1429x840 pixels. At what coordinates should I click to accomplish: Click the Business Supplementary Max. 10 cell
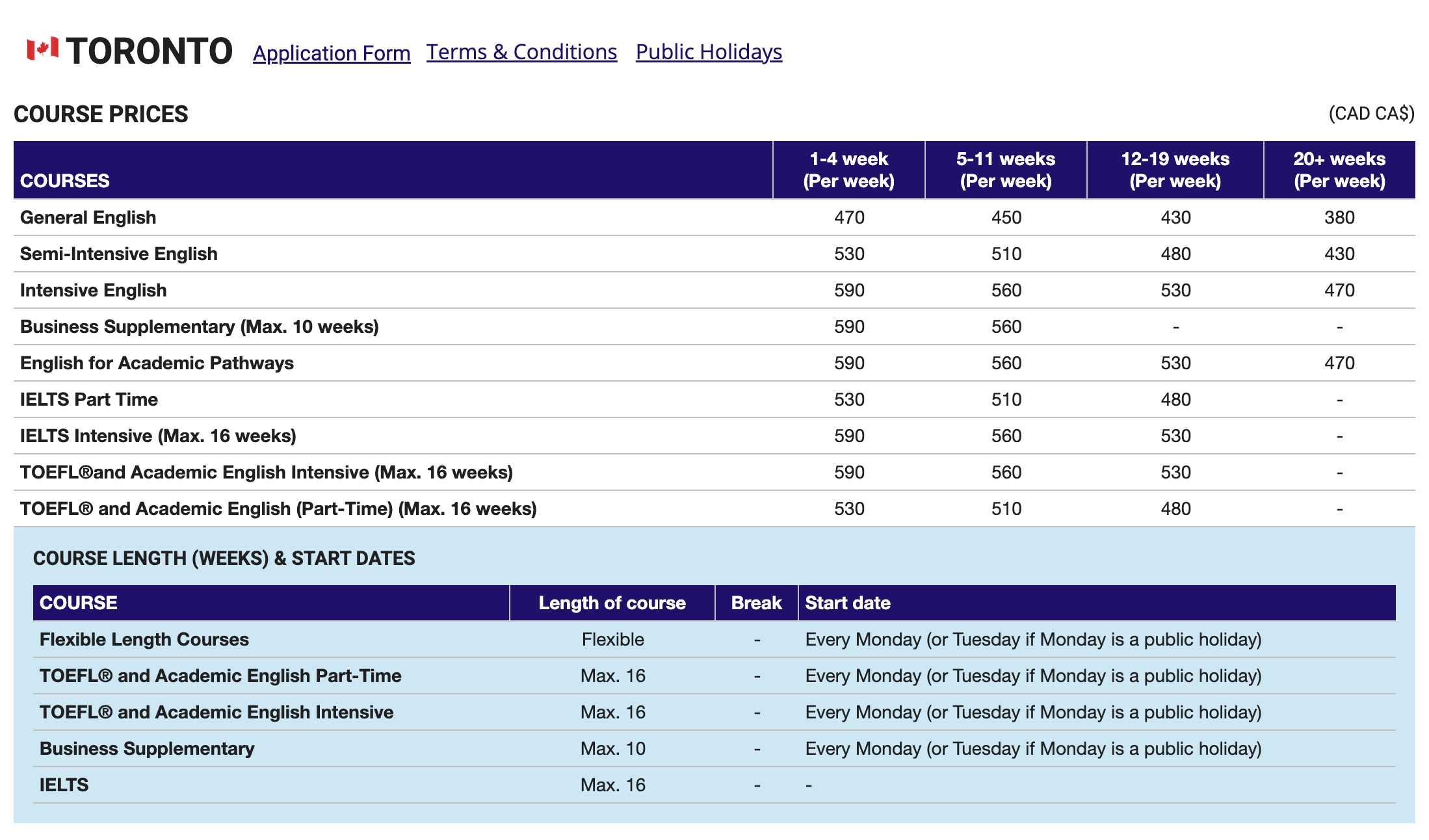[x=612, y=748]
